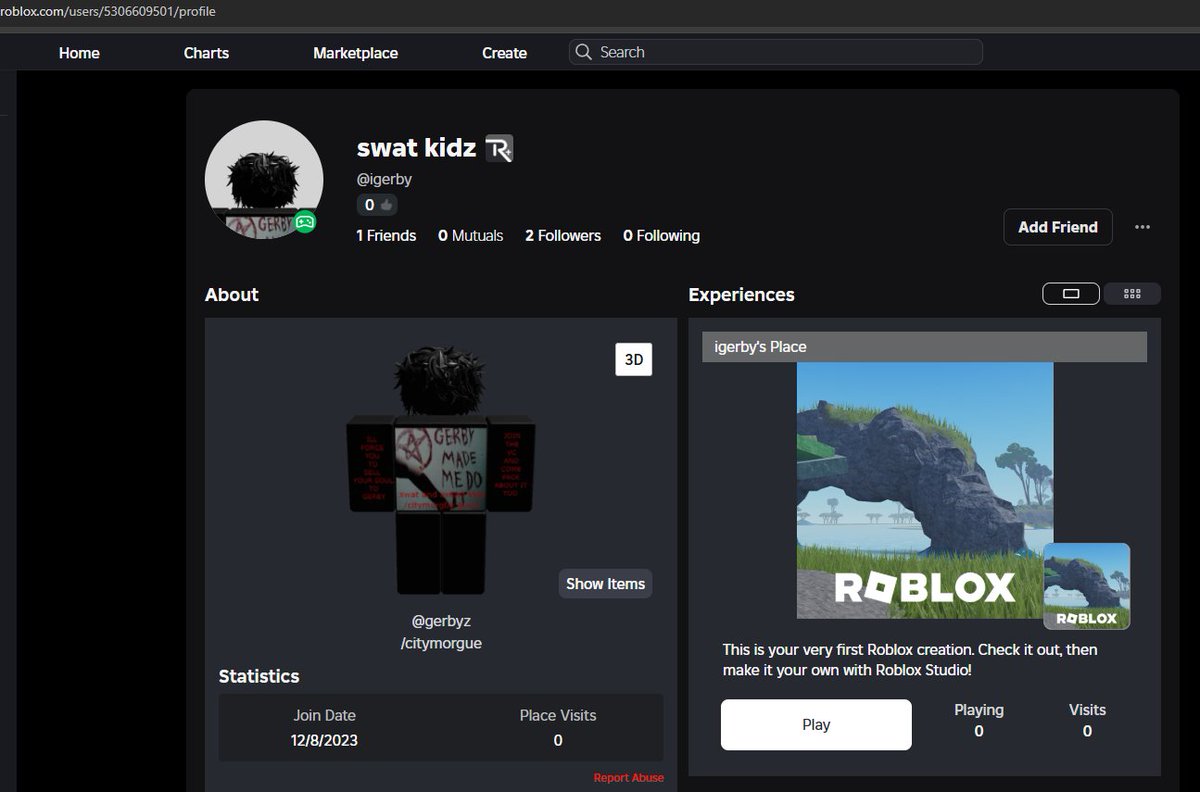This screenshot has height=792, width=1200.
Task: Click the Add Friend button
Action: pyautogui.click(x=1058, y=227)
